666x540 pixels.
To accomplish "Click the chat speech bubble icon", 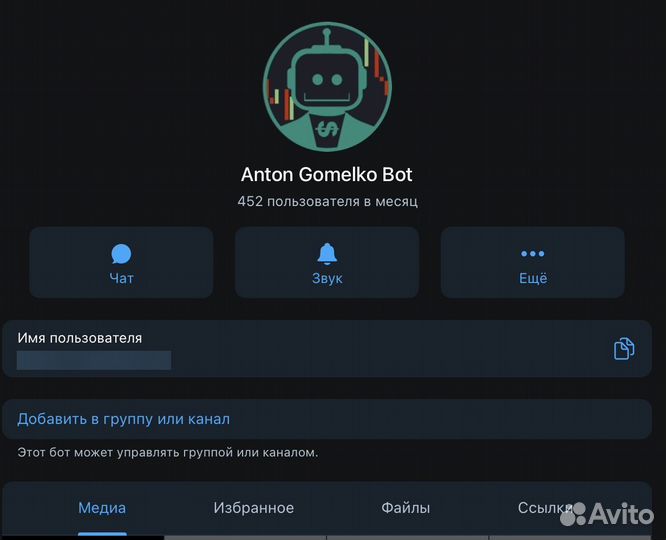I will [x=121, y=254].
